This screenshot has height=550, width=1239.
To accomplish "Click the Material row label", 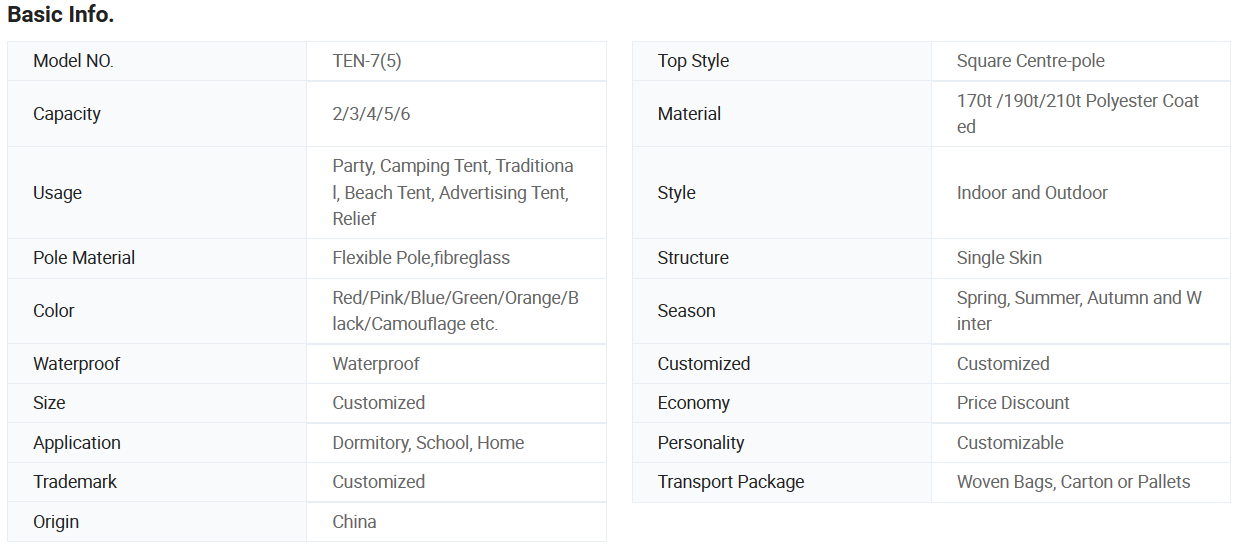I will coord(689,114).
